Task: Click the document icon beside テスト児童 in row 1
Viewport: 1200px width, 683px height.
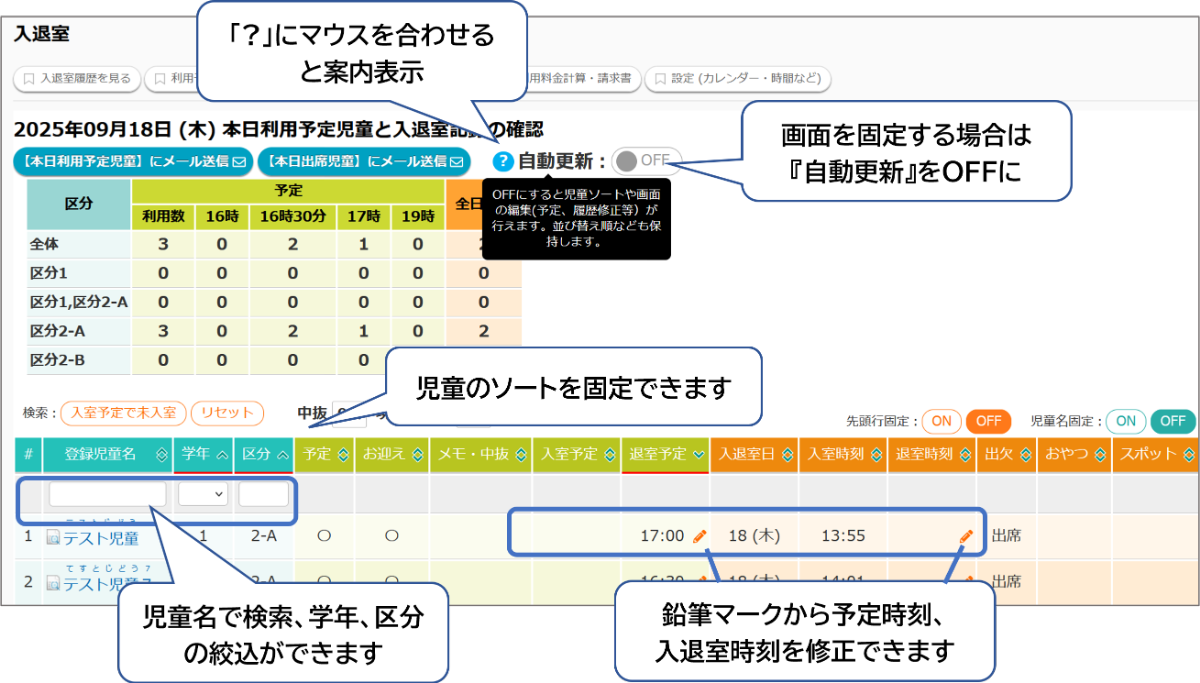Action: pos(53,538)
